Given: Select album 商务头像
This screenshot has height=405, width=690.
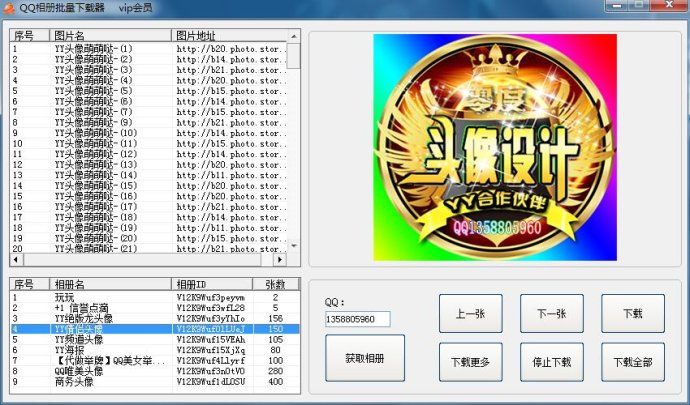Looking at the screenshot, I should (x=154, y=382).
